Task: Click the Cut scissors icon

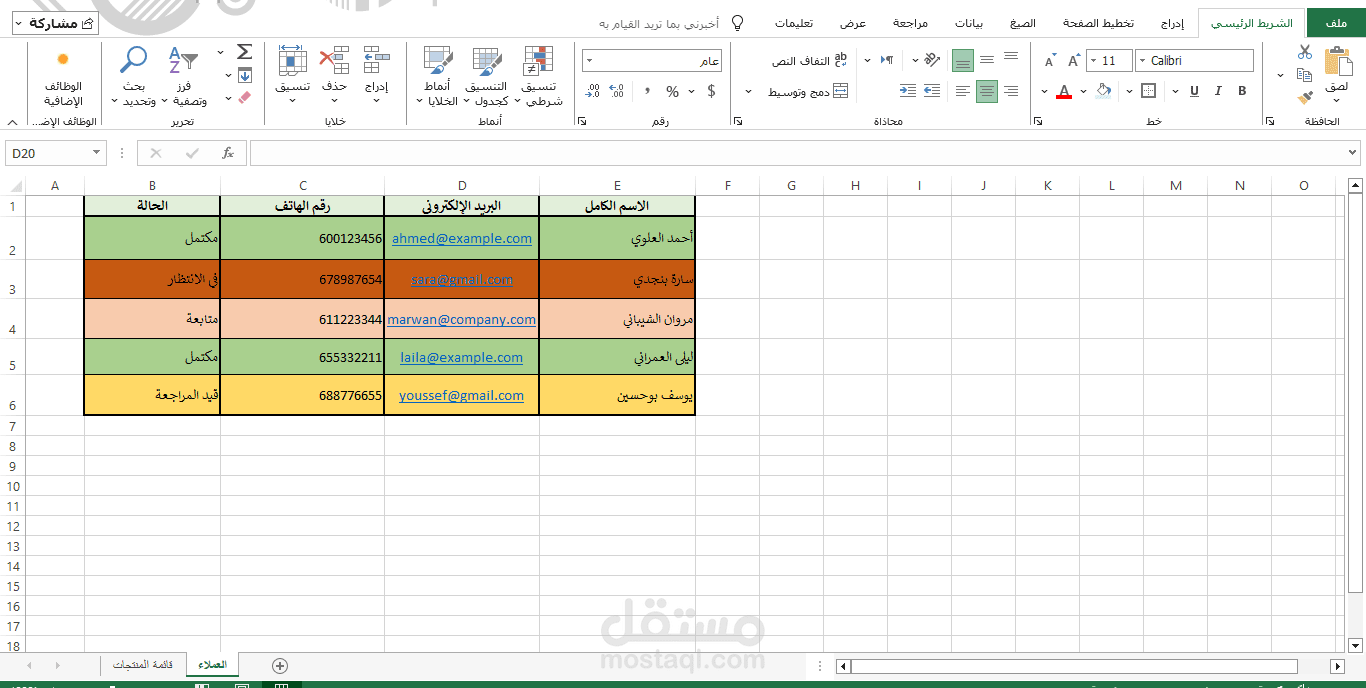Action: coord(1305,52)
